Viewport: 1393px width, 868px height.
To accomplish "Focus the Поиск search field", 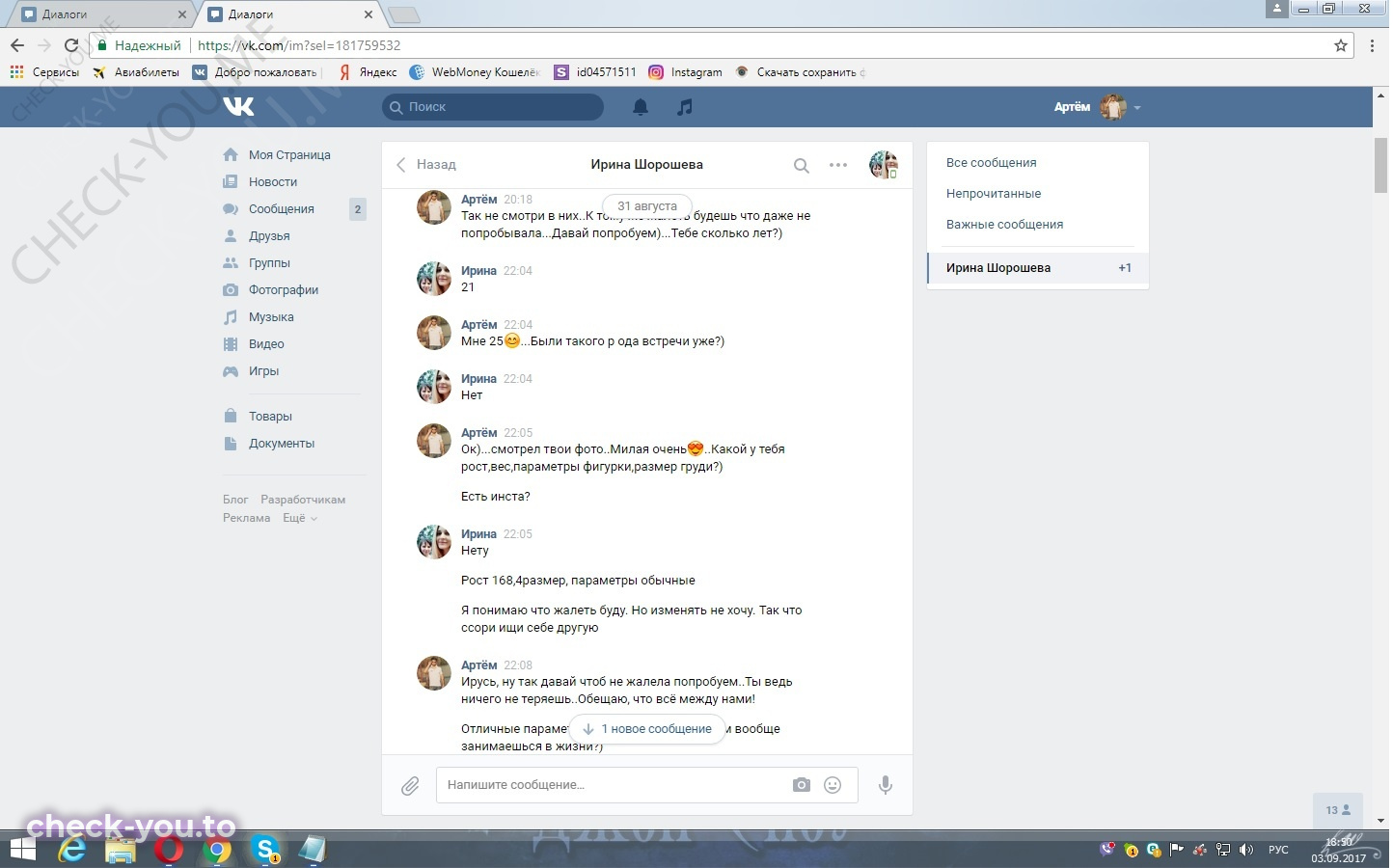I will point(493,107).
